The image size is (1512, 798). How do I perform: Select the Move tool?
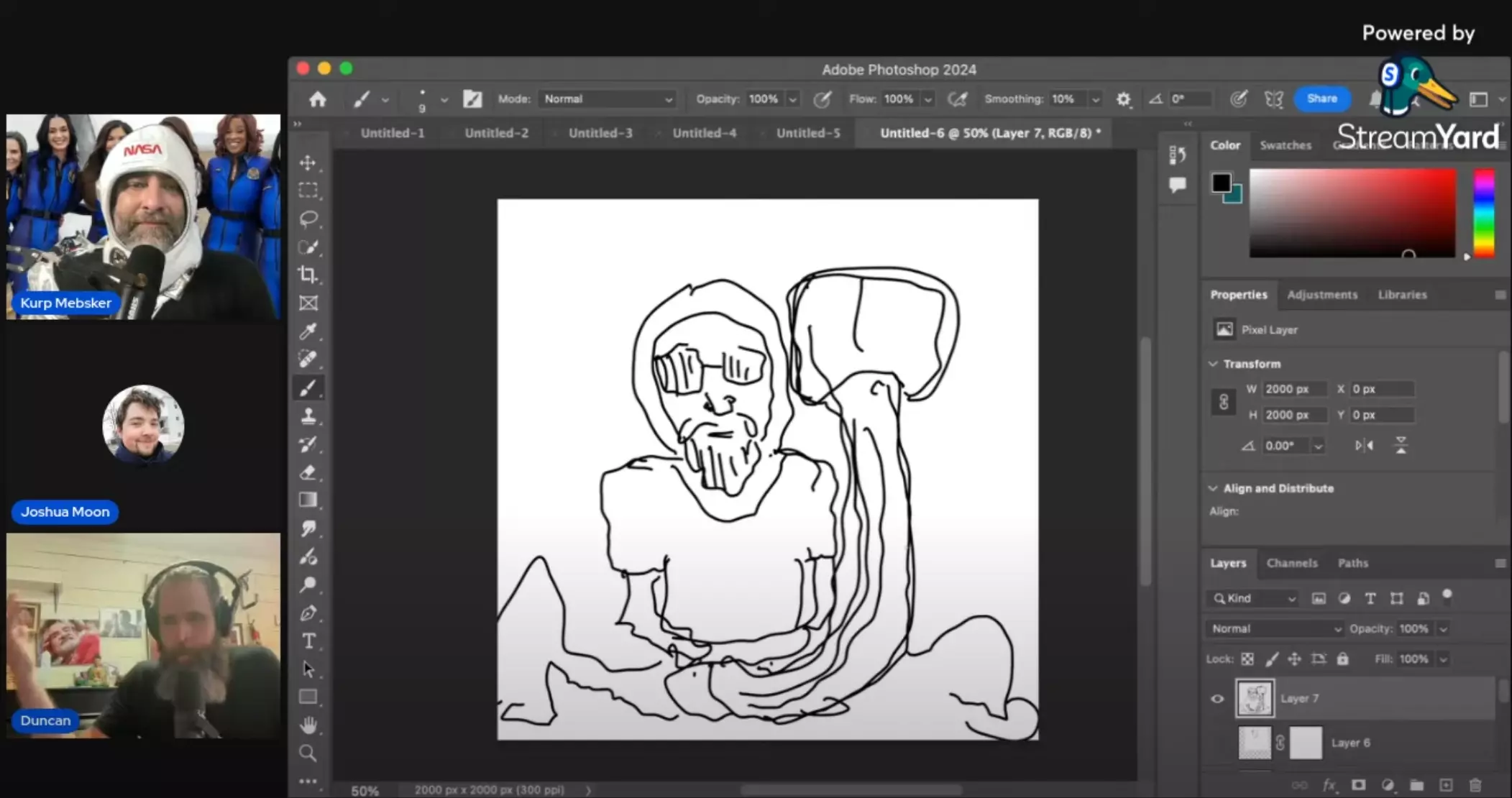(308, 163)
